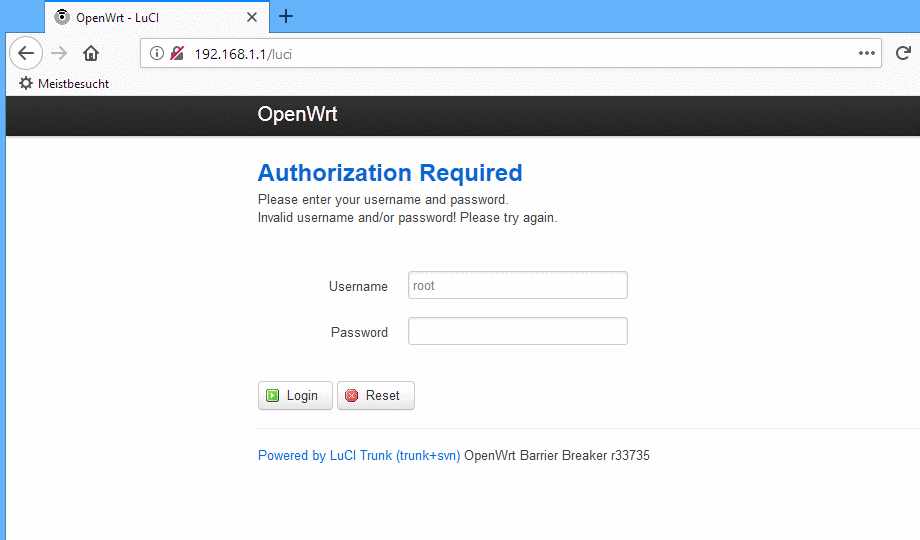This screenshot has width=920, height=540.
Task: Focus the Password input field
Action: click(x=518, y=331)
